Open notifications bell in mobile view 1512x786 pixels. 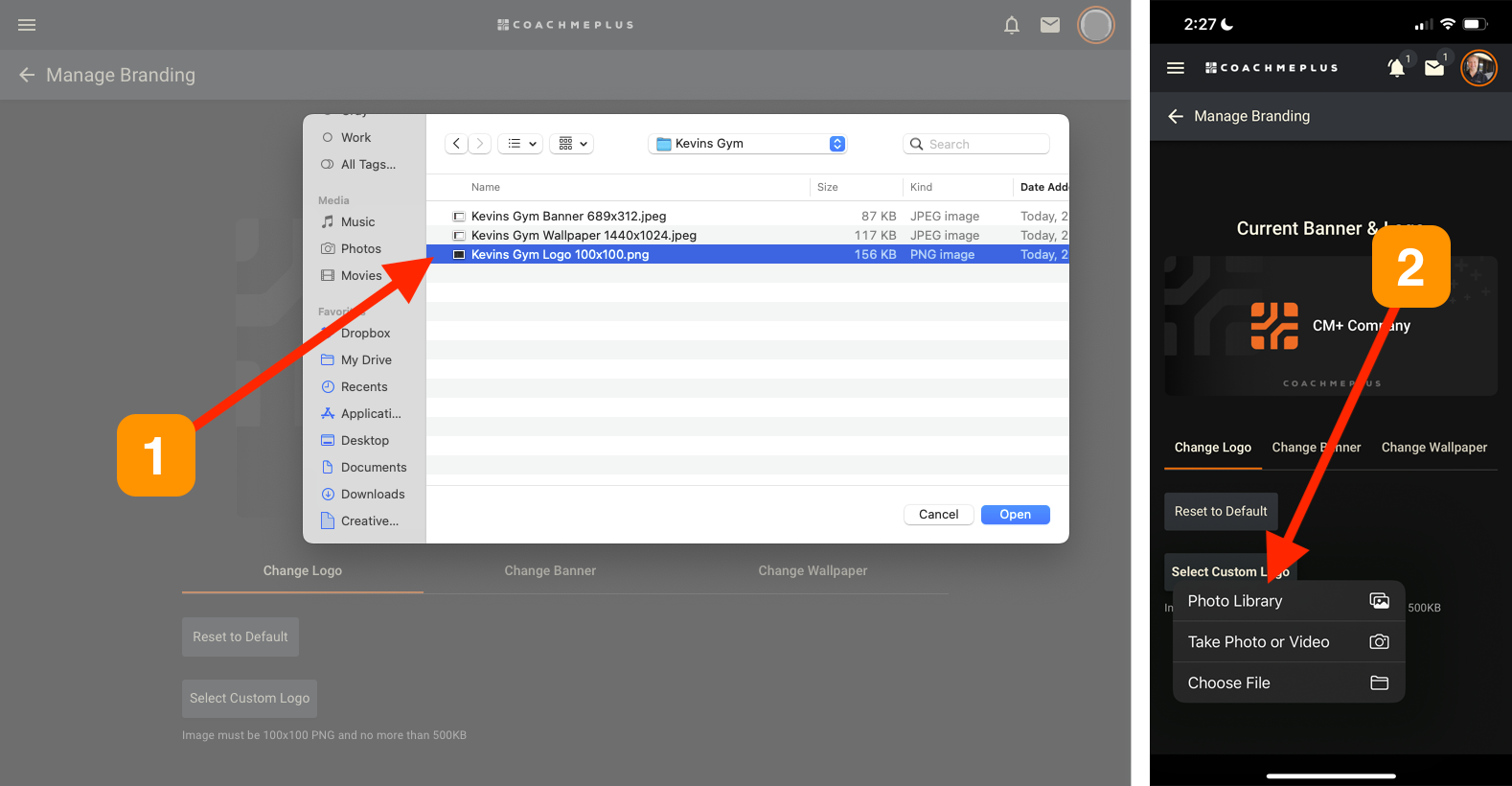click(1397, 67)
